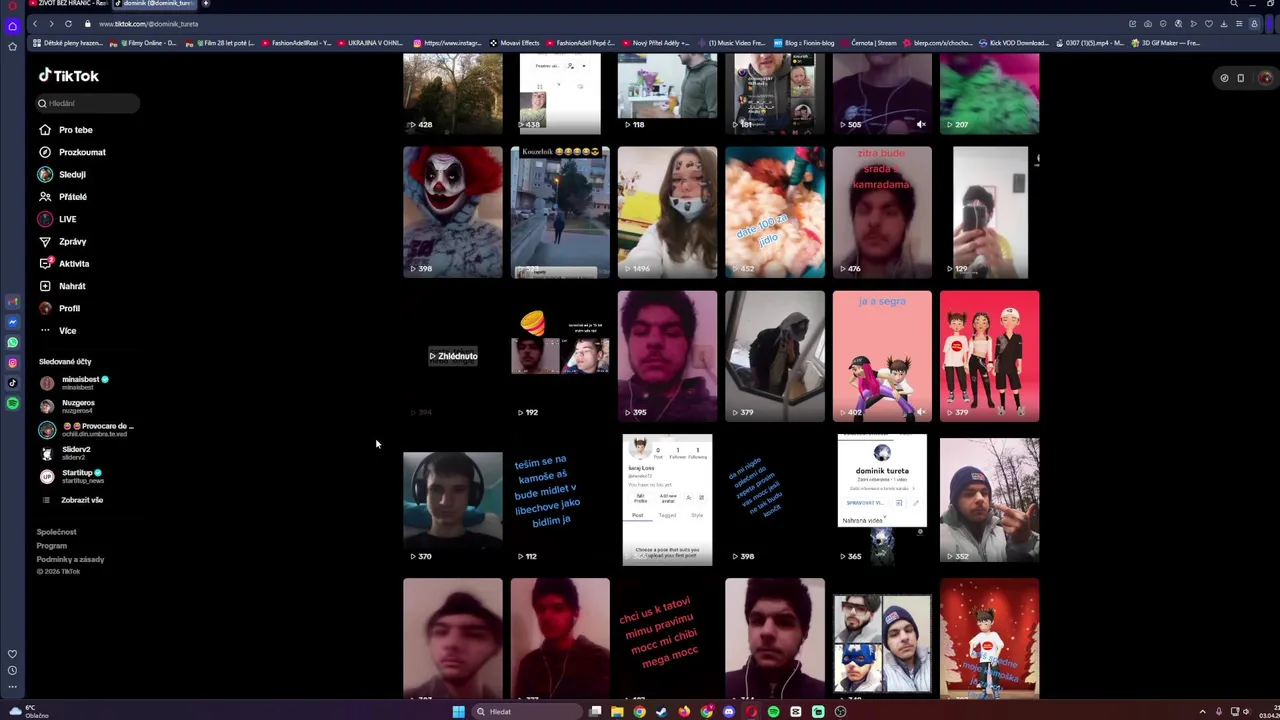Screen dimensions: 1280x720
Task: Open the 'dáte 100 za jídlo' video
Action: [775, 212]
